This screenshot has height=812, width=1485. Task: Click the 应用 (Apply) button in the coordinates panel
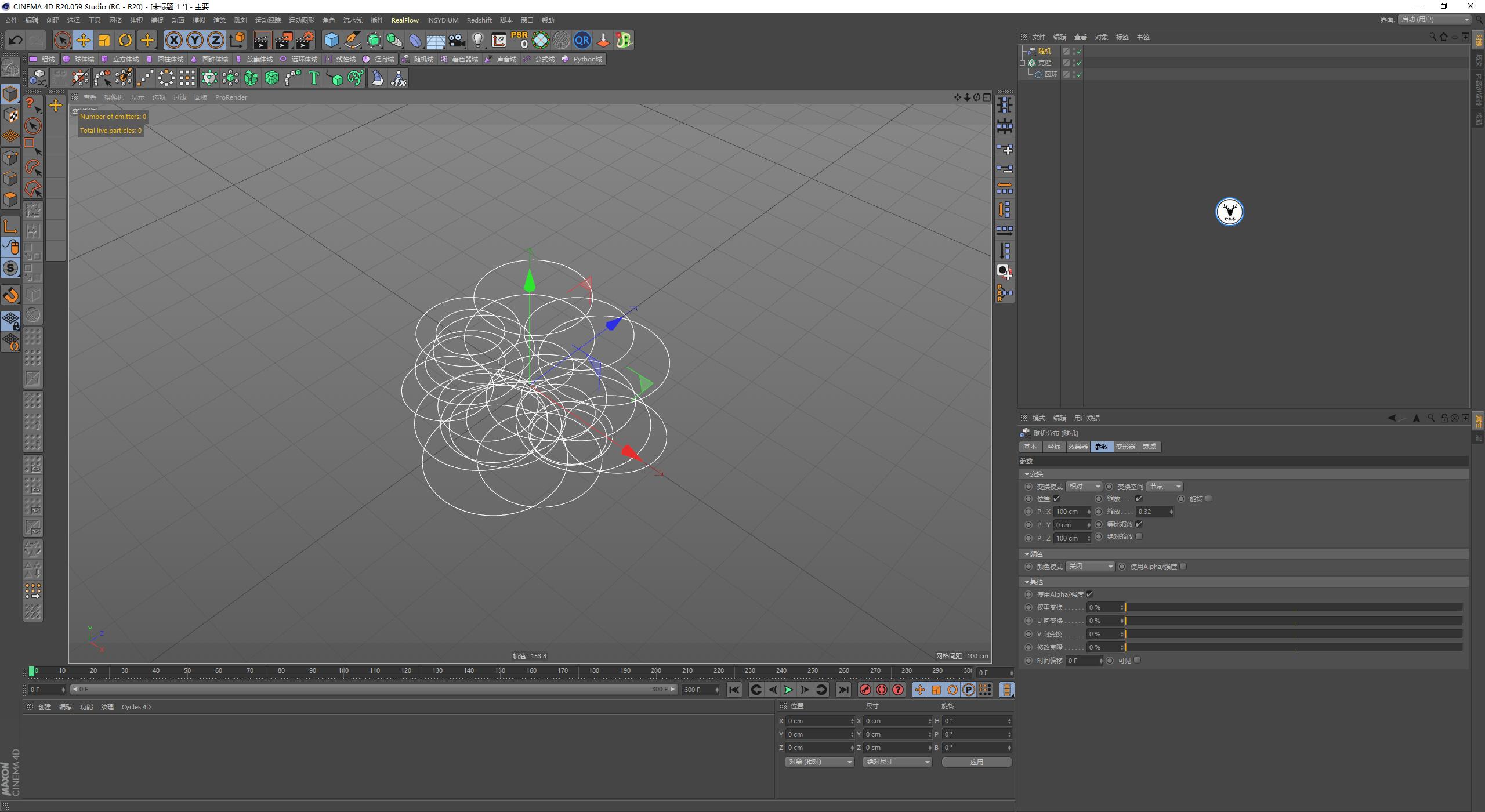977,762
